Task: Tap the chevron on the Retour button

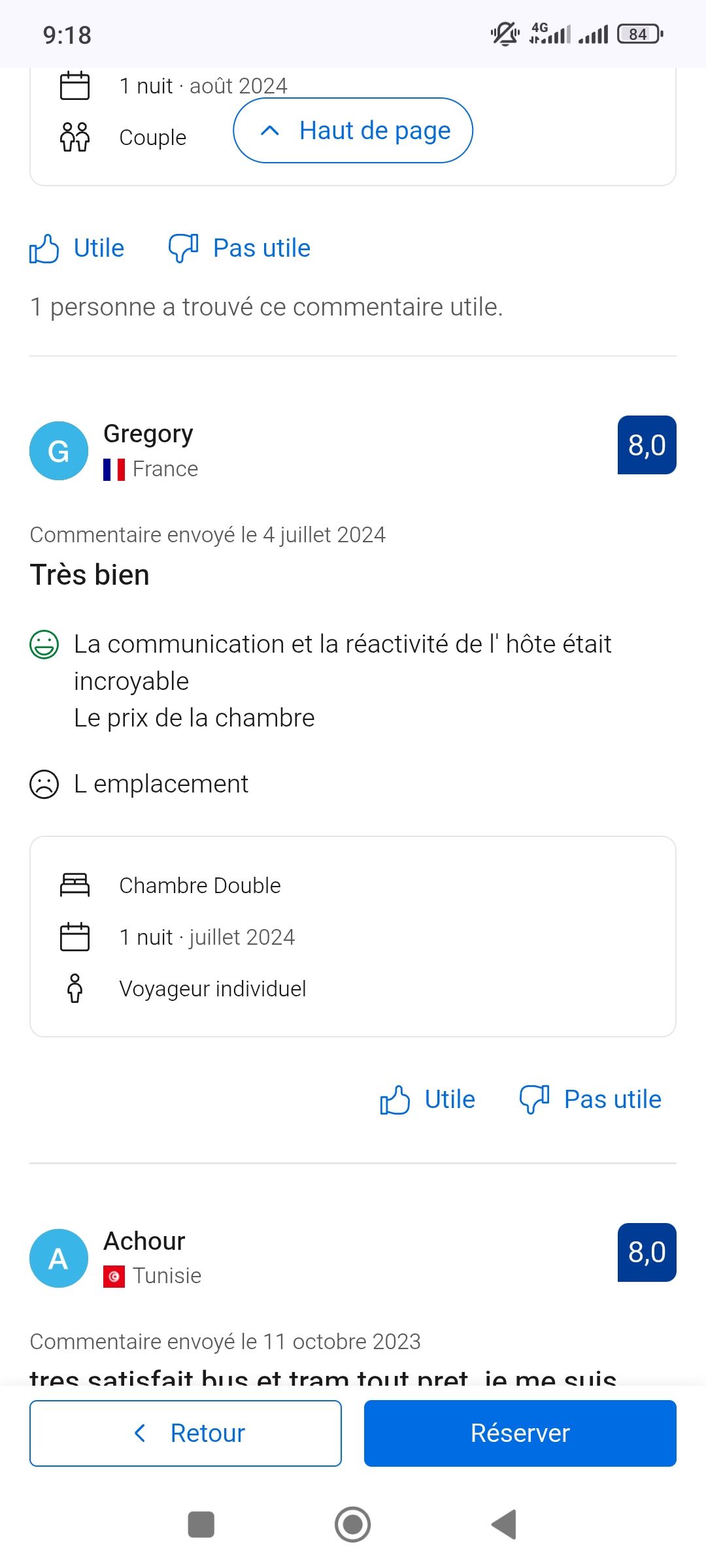Action: (x=140, y=1433)
